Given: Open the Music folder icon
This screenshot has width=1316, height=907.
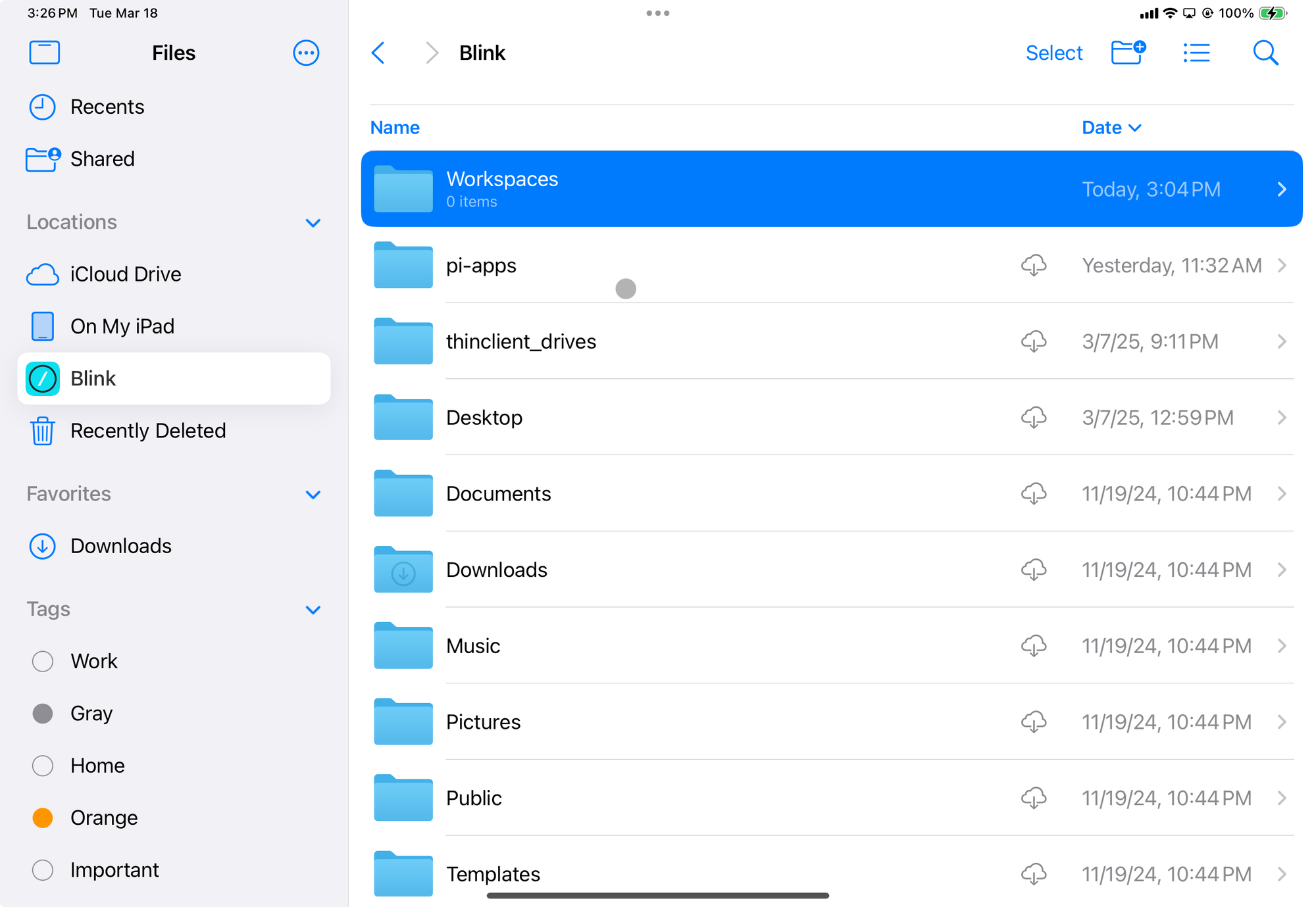Looking at the screenshot, I should tap(403, 646).
